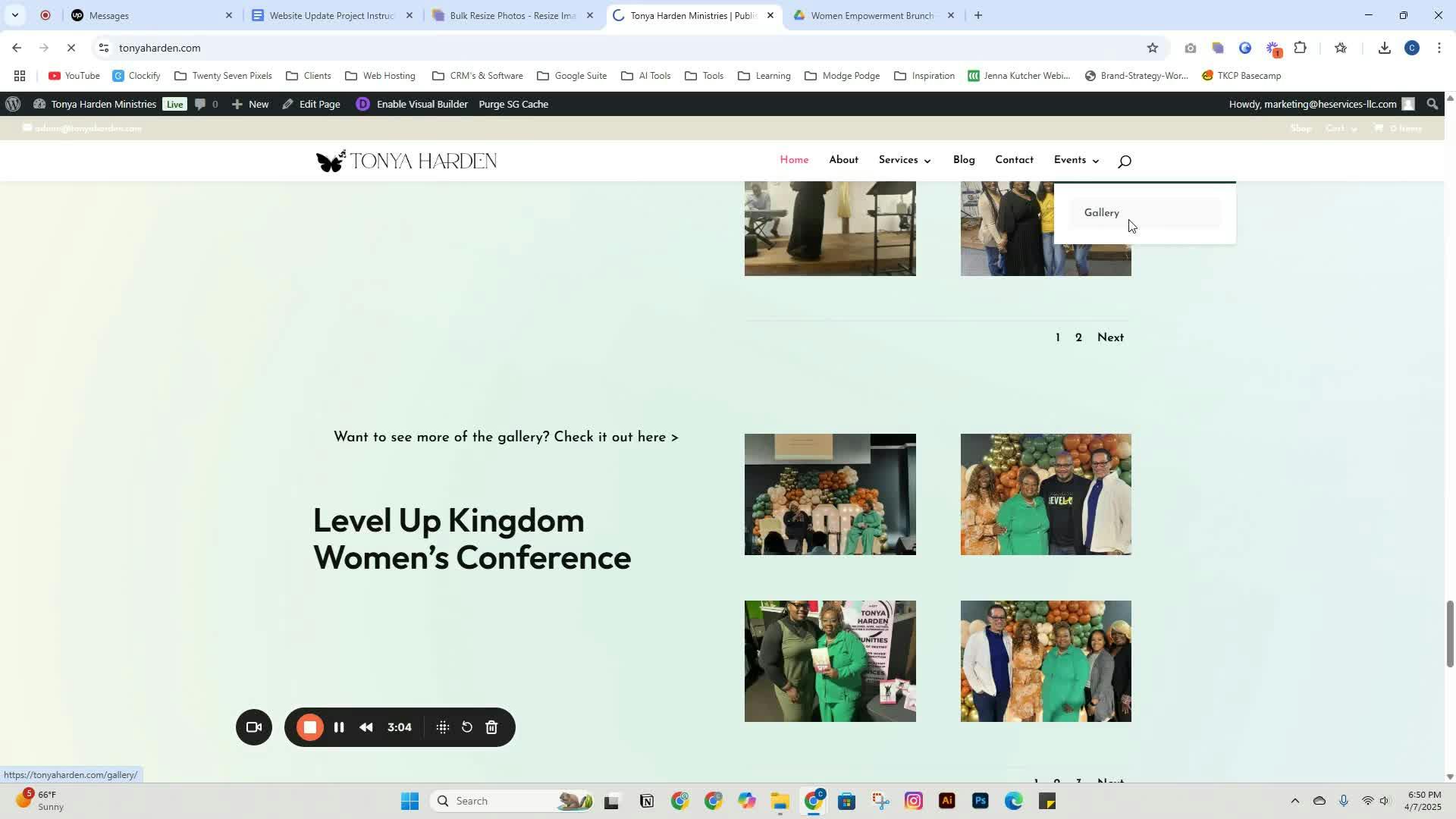The width and height of the screenshot is (1456, 819).
Task: Toggle the recorder camera button
Action: [254, 727]
